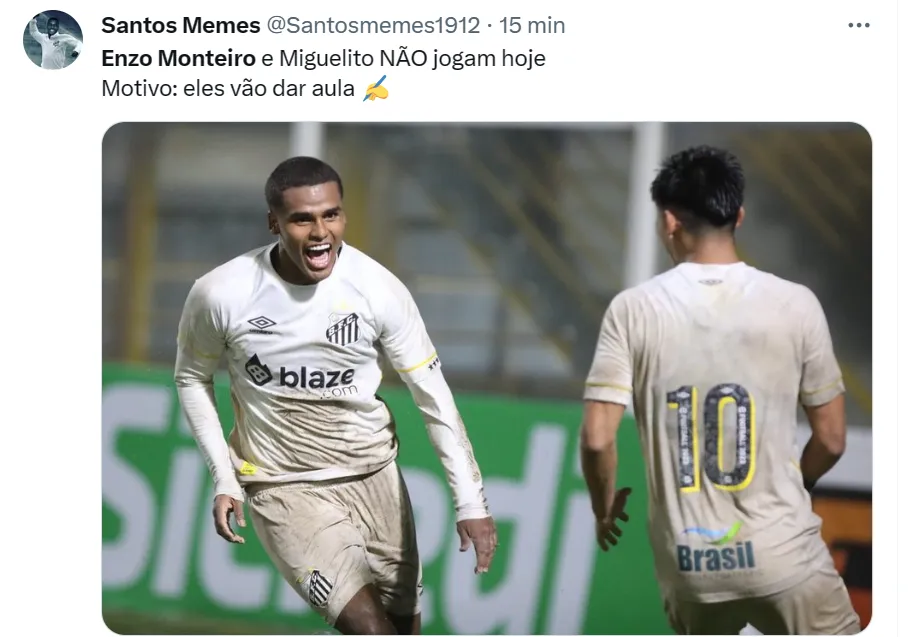Click the 'Motivo: eles vão dar aula' line
Image resolution: width=913 pixels, height=637 pixels.
(228, 89)
